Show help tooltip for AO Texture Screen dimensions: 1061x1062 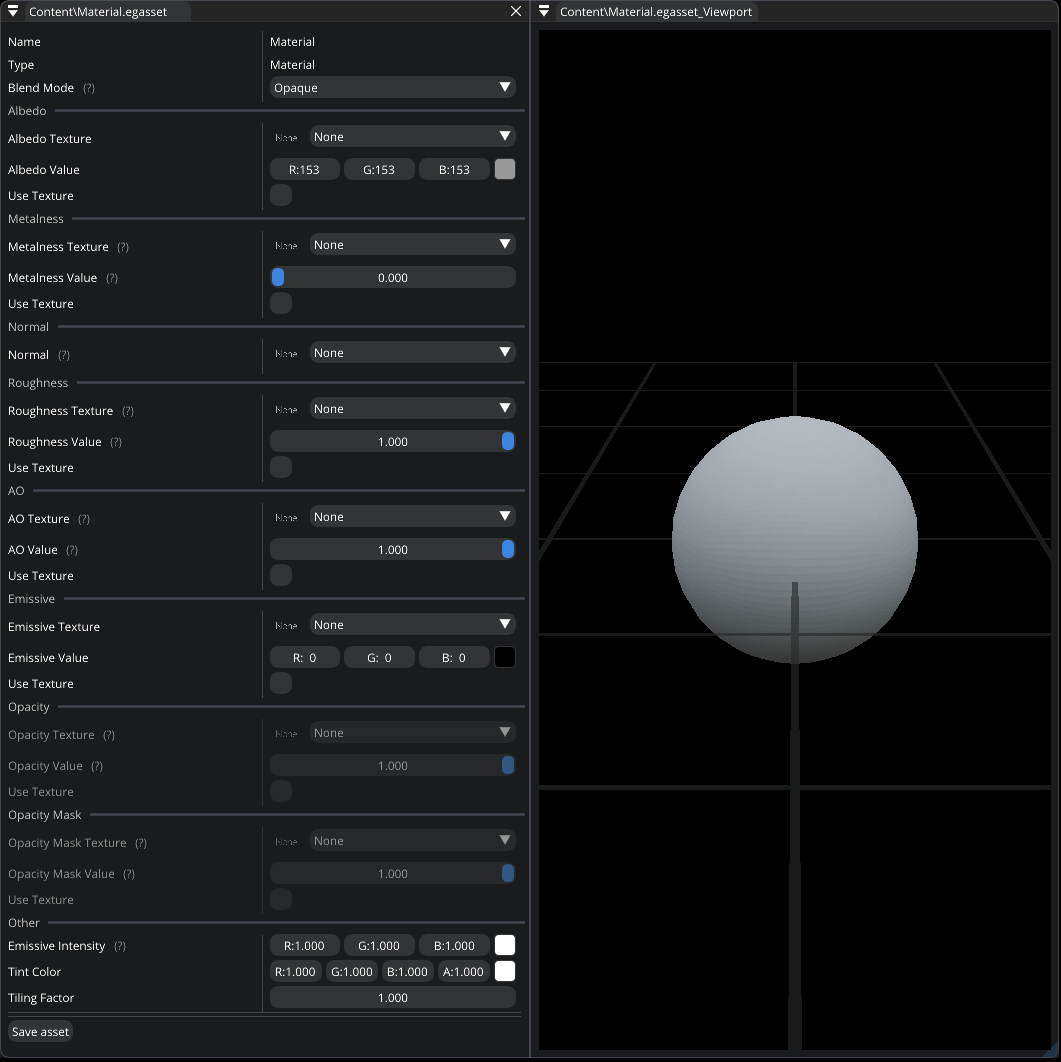84,519
